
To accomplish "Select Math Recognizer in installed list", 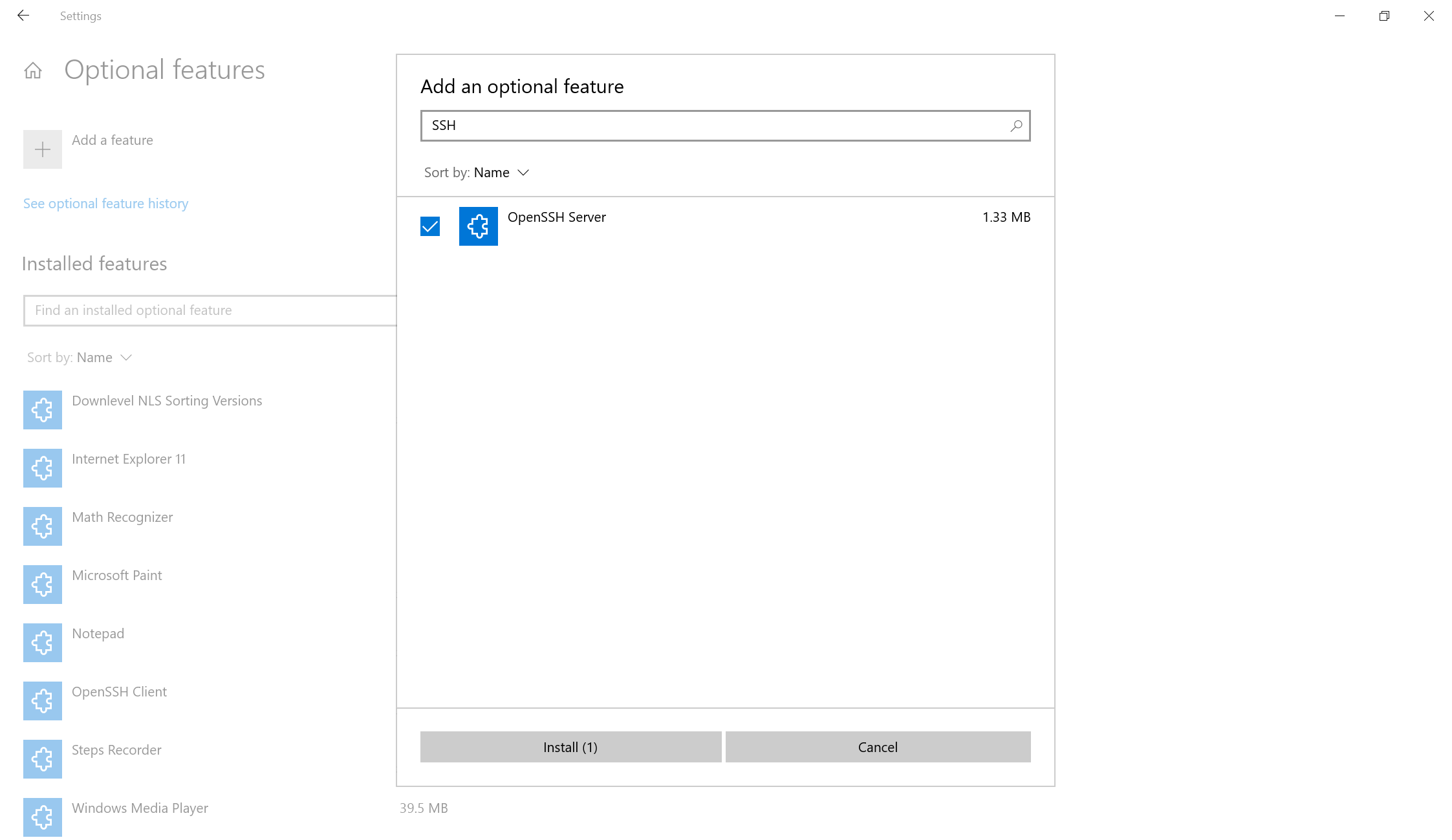I will [x=122, y=517].
